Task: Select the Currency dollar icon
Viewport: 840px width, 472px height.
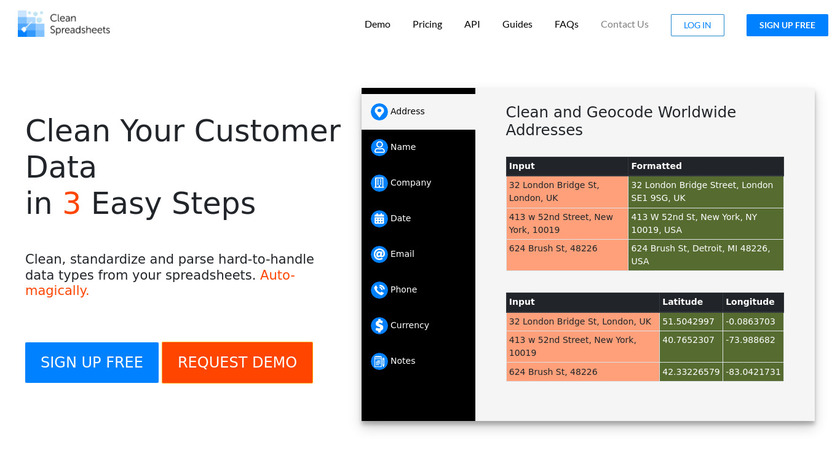Action: point(379,326)
